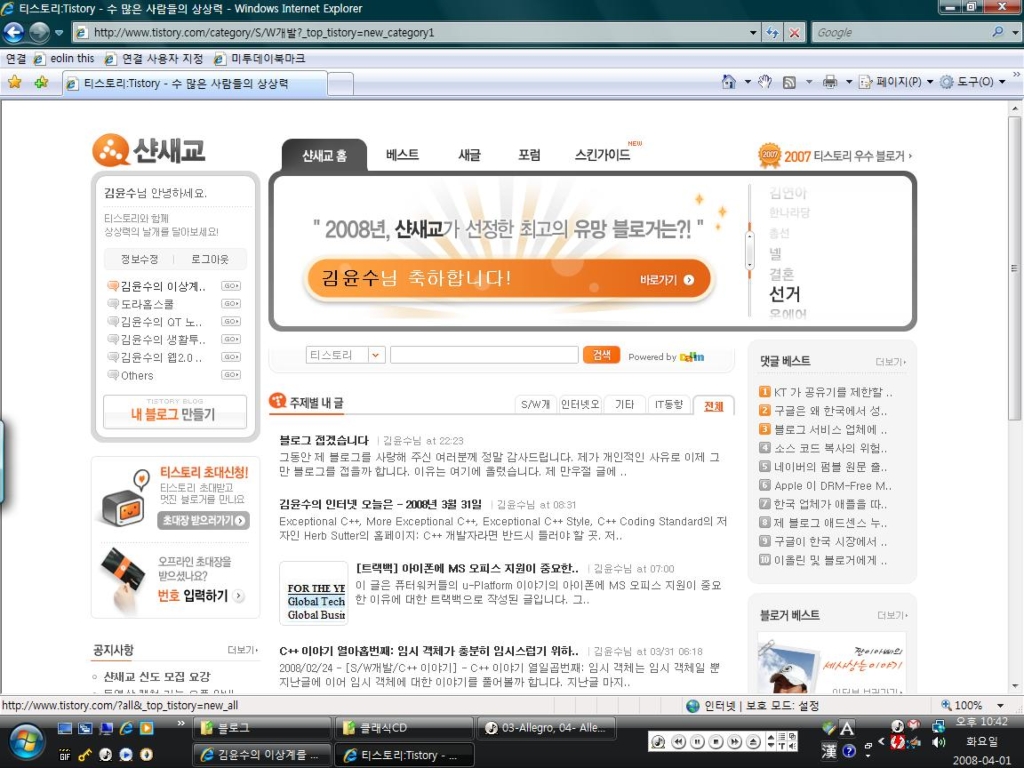This screenshot has height=768, width=1024.
Task: Click the 바로가기 button on banner
Action: click(667, 280)
